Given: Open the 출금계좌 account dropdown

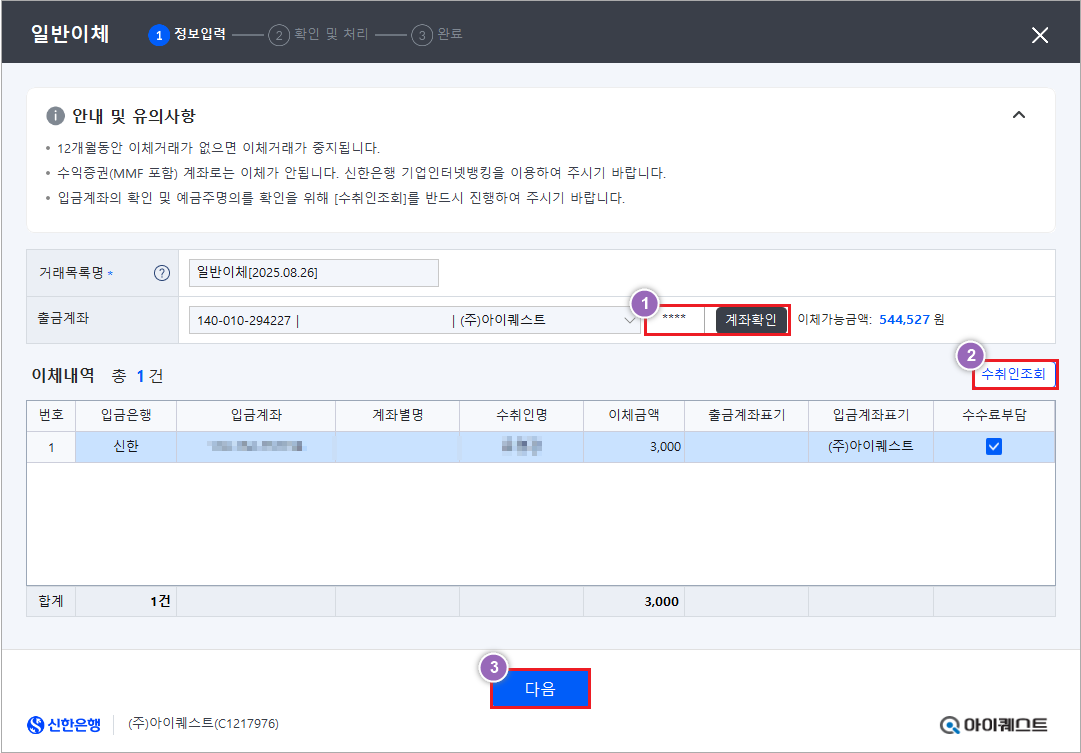Looking at the screenshot, I should pyautogui.click(x=630, y=320).
